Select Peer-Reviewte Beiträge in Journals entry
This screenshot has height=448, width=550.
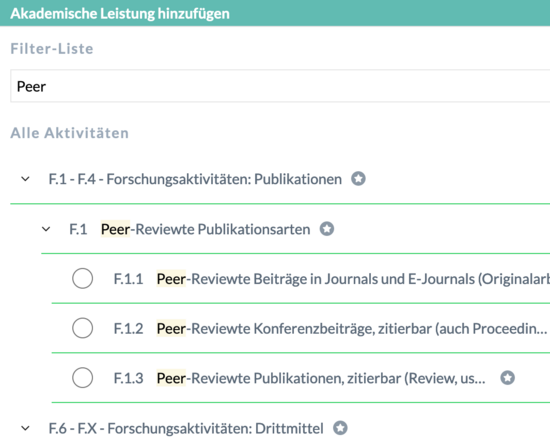[353, 279]
